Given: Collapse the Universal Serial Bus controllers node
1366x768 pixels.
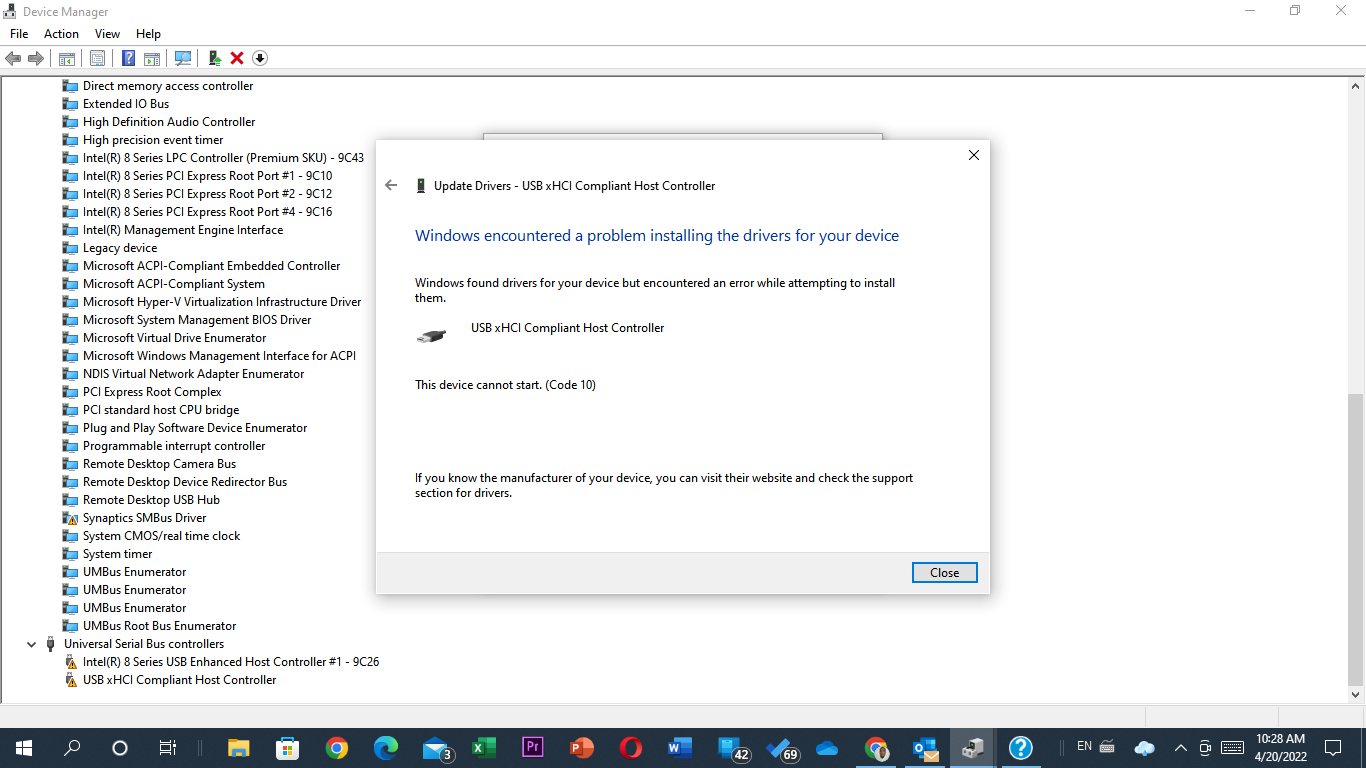Looking at the screenshot, I should [31, 643].
